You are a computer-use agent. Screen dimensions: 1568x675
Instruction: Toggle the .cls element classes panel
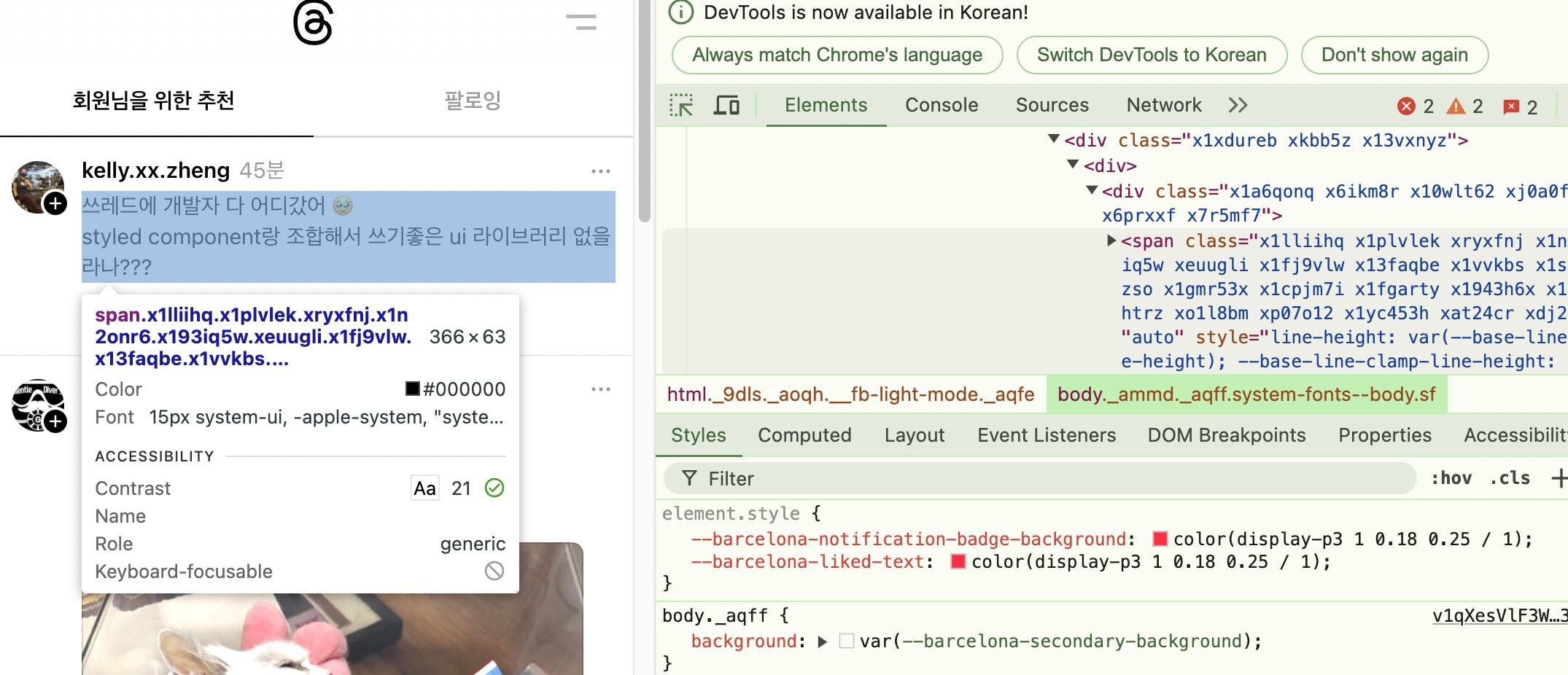pos(1510,478)
